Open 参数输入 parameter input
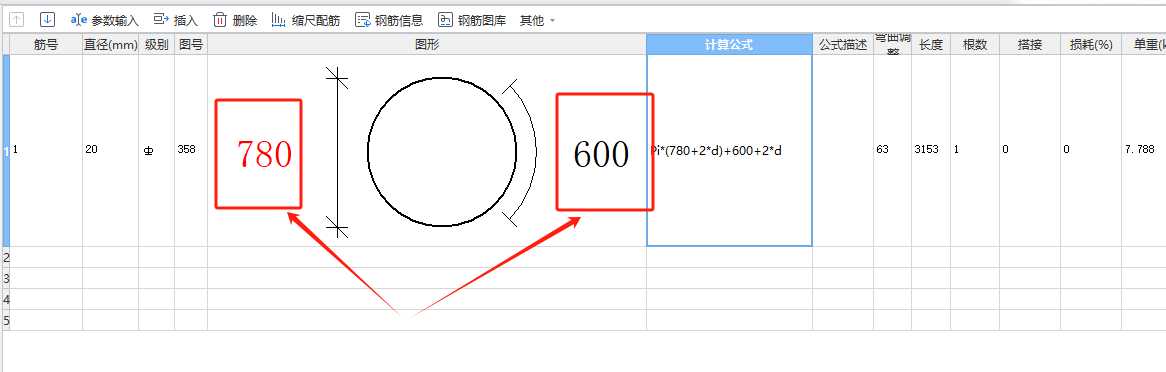1166x372 pixels. pos(105,20)
